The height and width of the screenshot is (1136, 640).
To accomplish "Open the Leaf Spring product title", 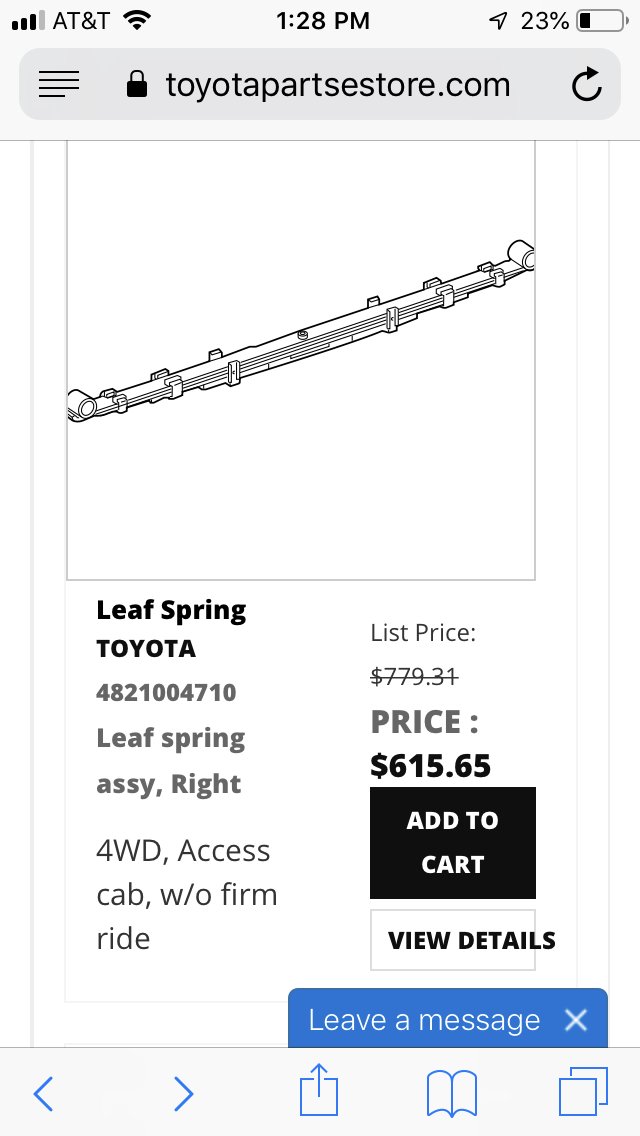I will pyautogui.click(x=171, y=611).
